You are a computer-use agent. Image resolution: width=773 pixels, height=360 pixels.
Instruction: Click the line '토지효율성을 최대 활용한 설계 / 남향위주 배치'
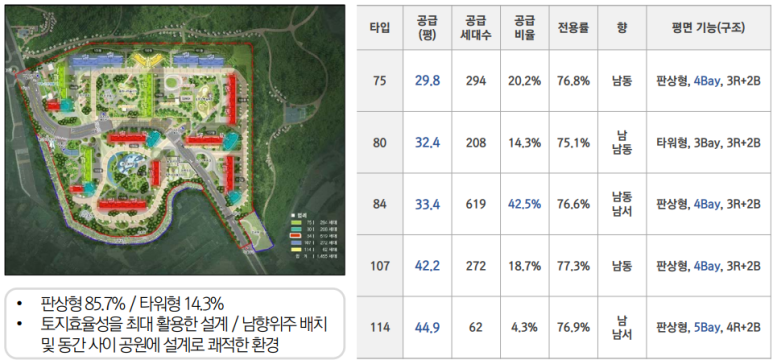coord(185,324)
